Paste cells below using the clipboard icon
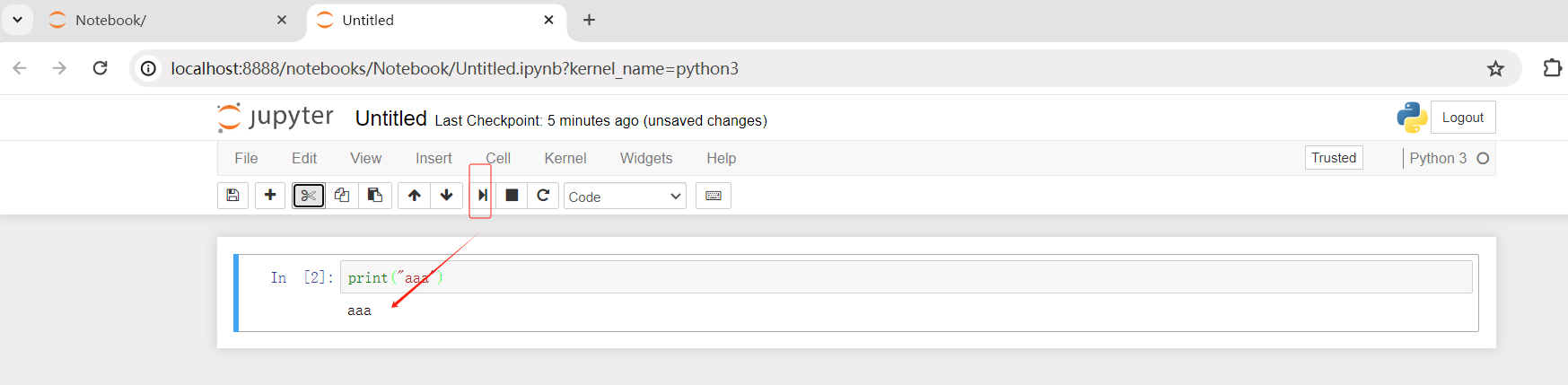The width and height of the screenshot is (1568, 385). 375,196
